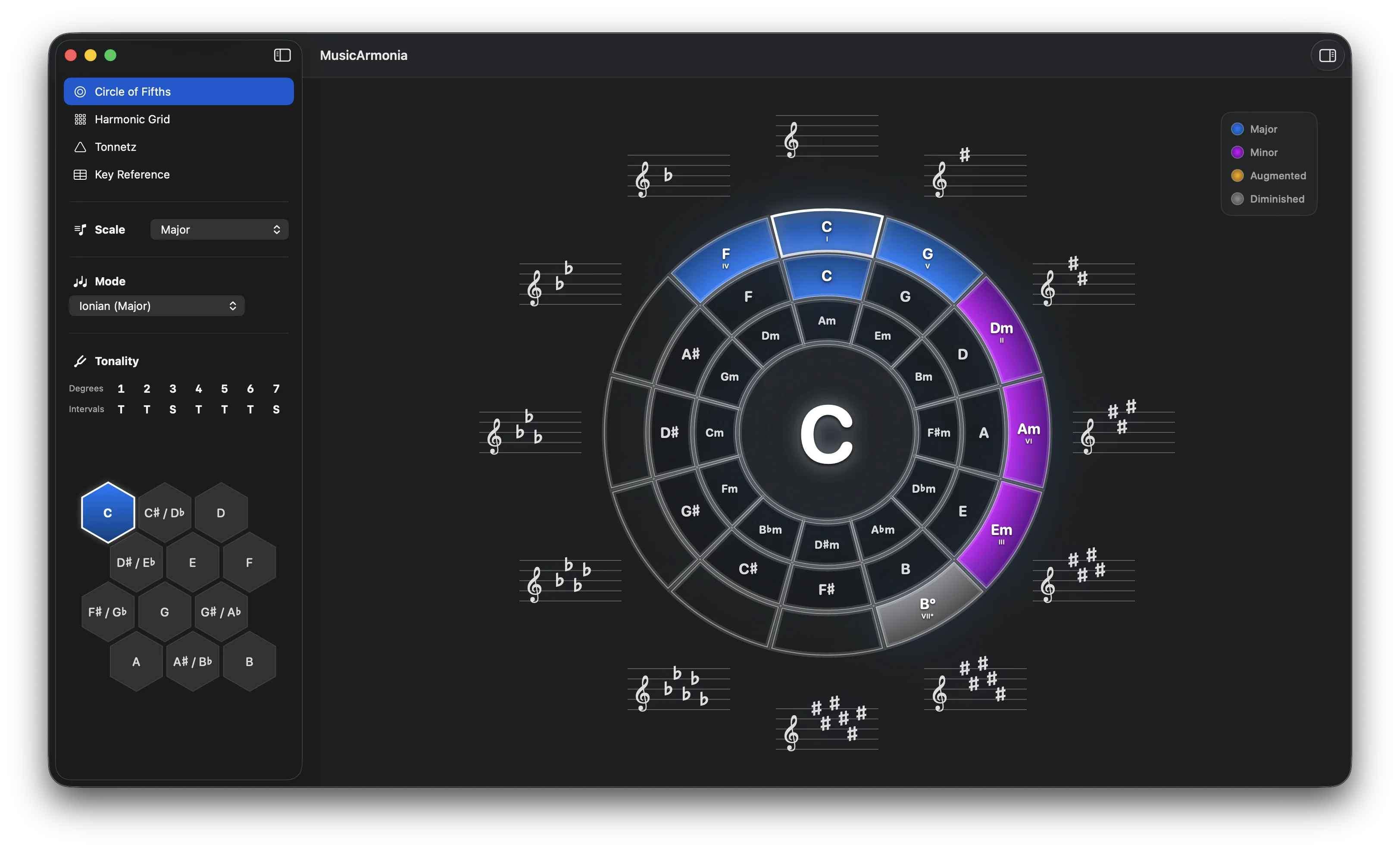The image size is (1400, 851).
Task: Select Cm in the minor ring
Action: point(714,433)
